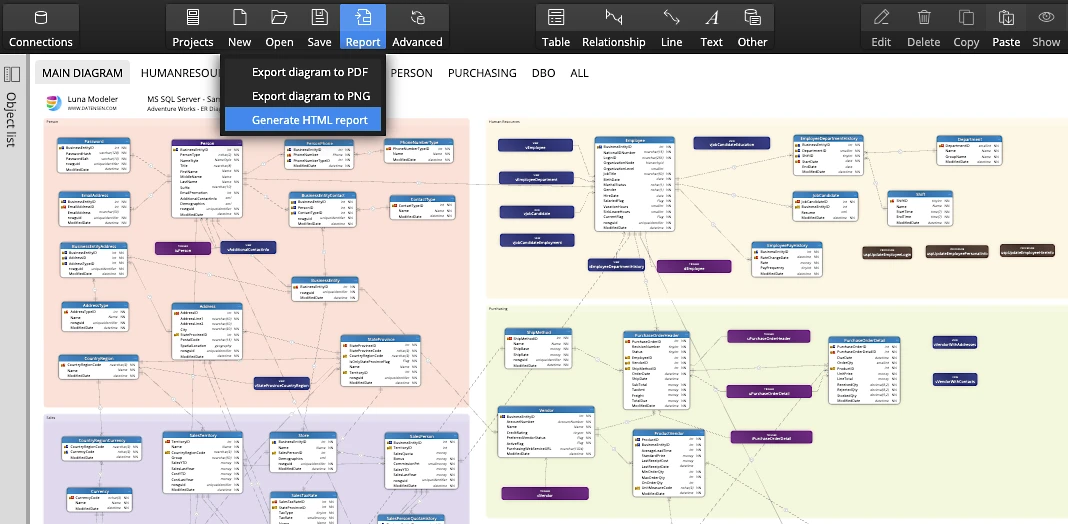Switch to the HUMANRESOURCES diagram tab

pos(180,73)
